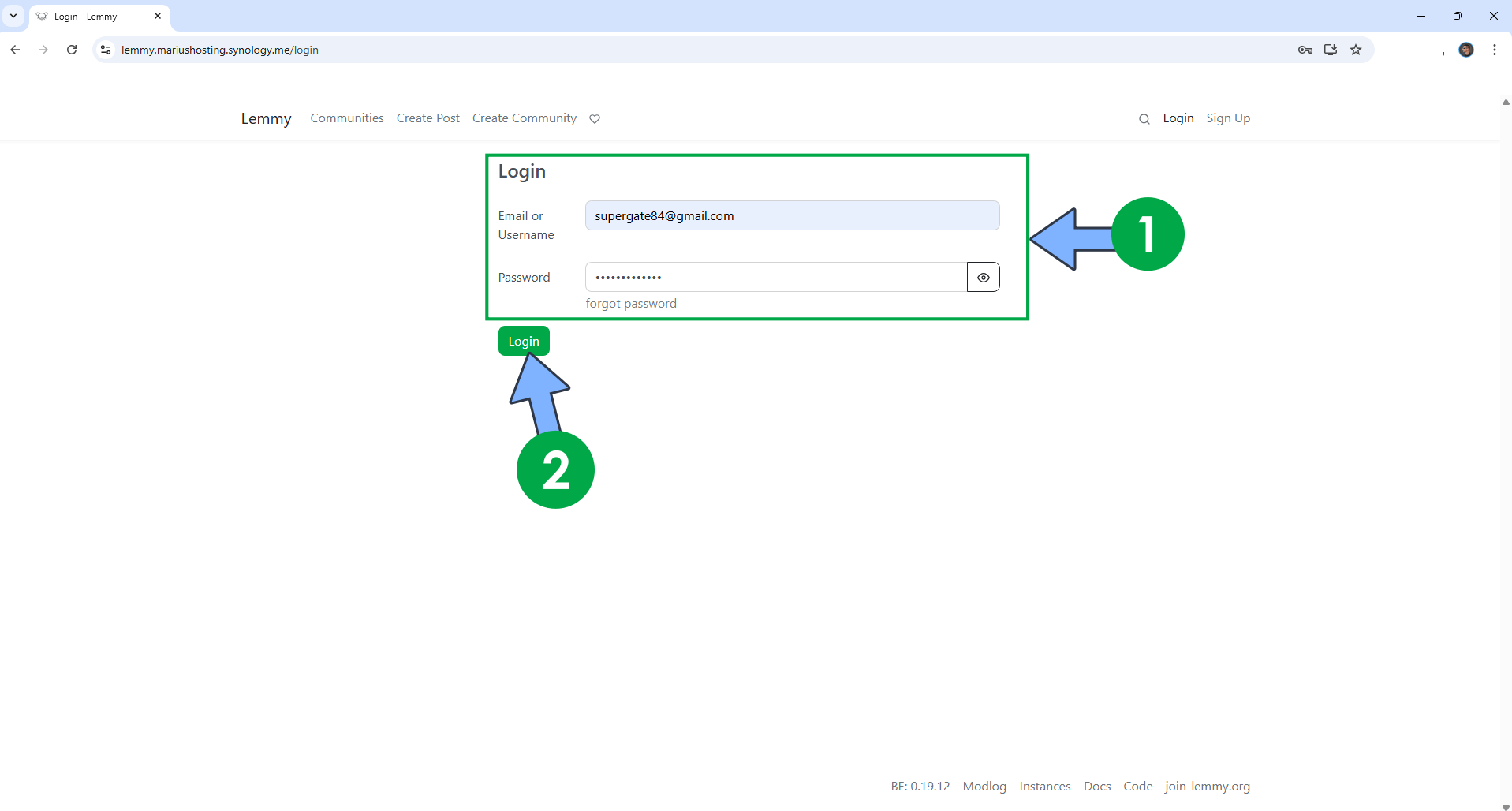Open the Chrome profile avatar
The width and height of the screenshot is (1512, 811).
point(1466,50)
